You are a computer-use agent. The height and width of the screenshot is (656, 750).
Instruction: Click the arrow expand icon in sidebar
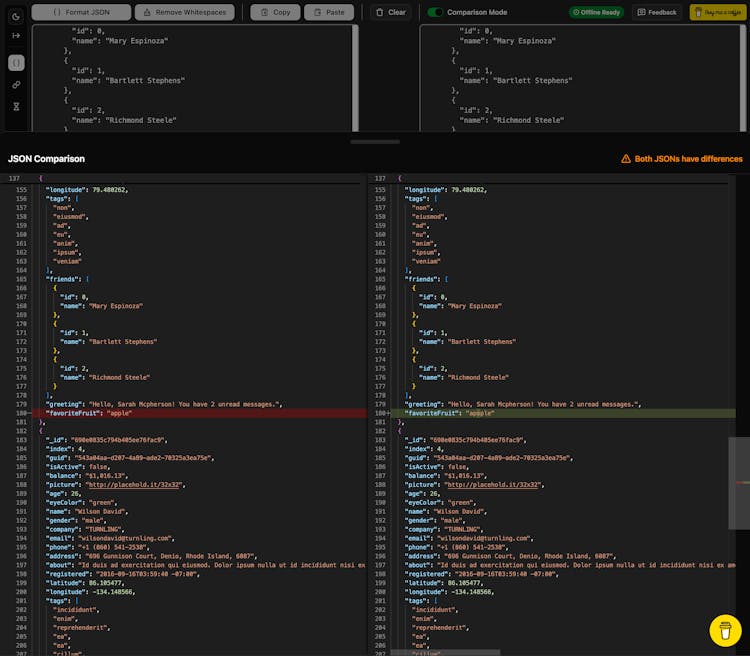click(16, 35)
